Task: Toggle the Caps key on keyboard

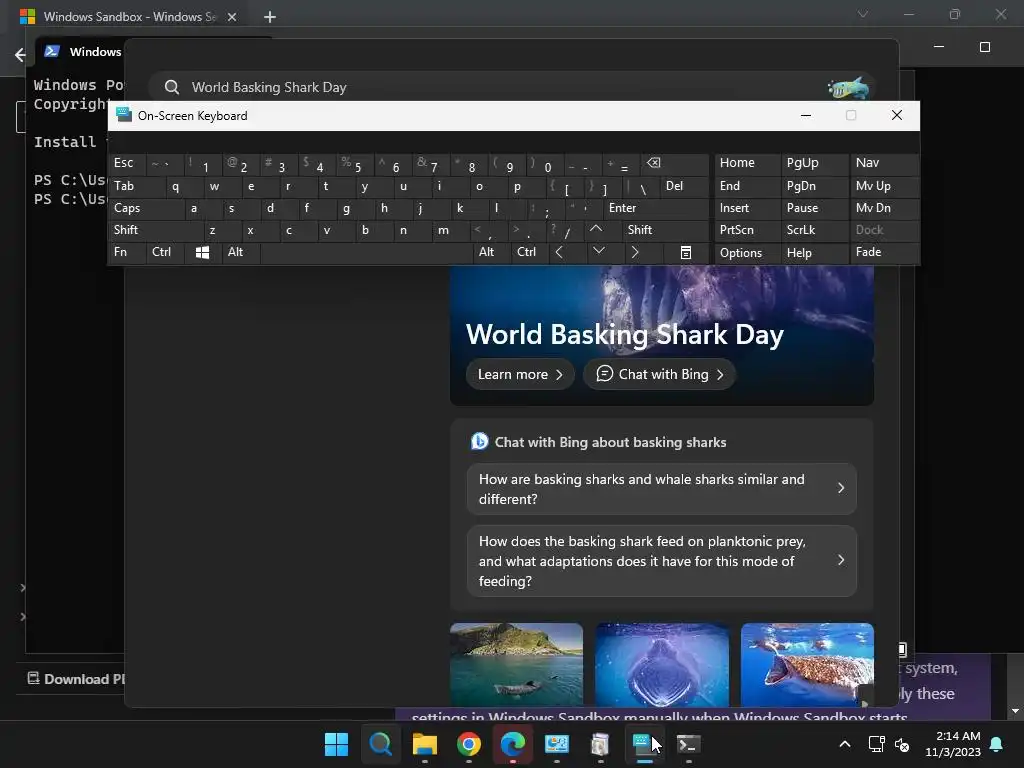Action: [145, 208]
